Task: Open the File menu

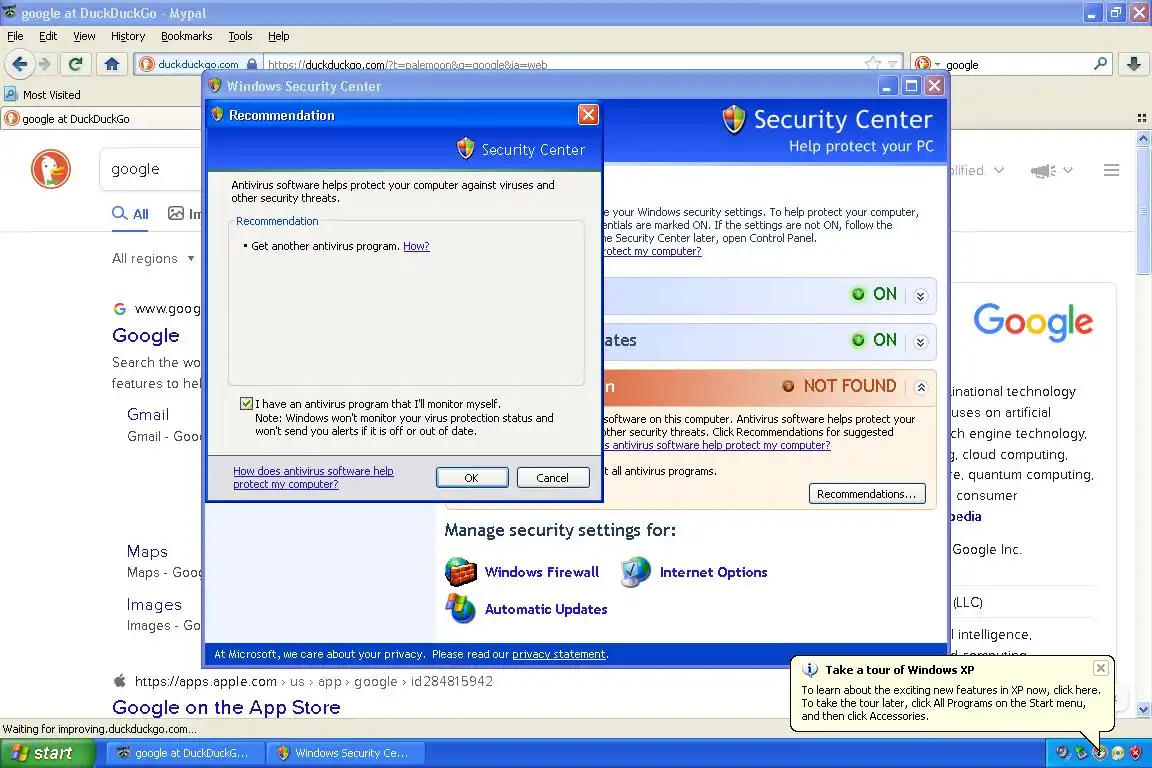Action: tap(15, 36)
